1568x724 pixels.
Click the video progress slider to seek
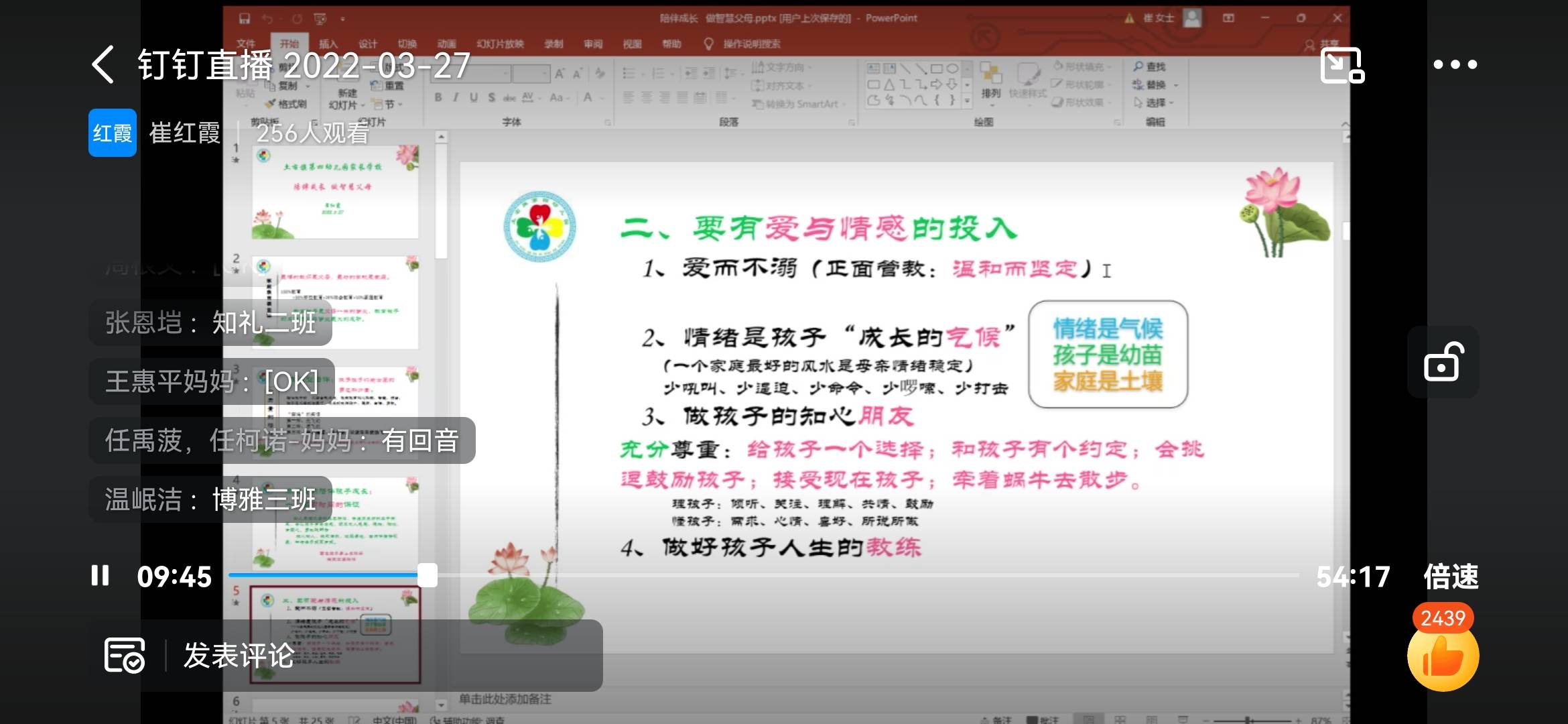pyautogui.click(x=426, y=575)
